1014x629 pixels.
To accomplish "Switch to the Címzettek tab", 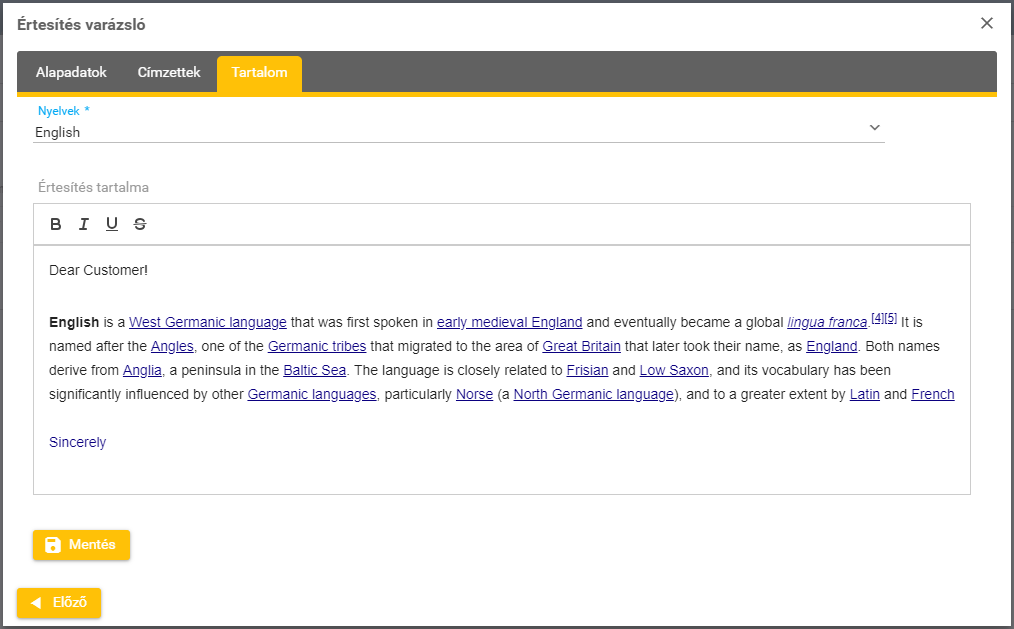I will click(x=169, y=73).
